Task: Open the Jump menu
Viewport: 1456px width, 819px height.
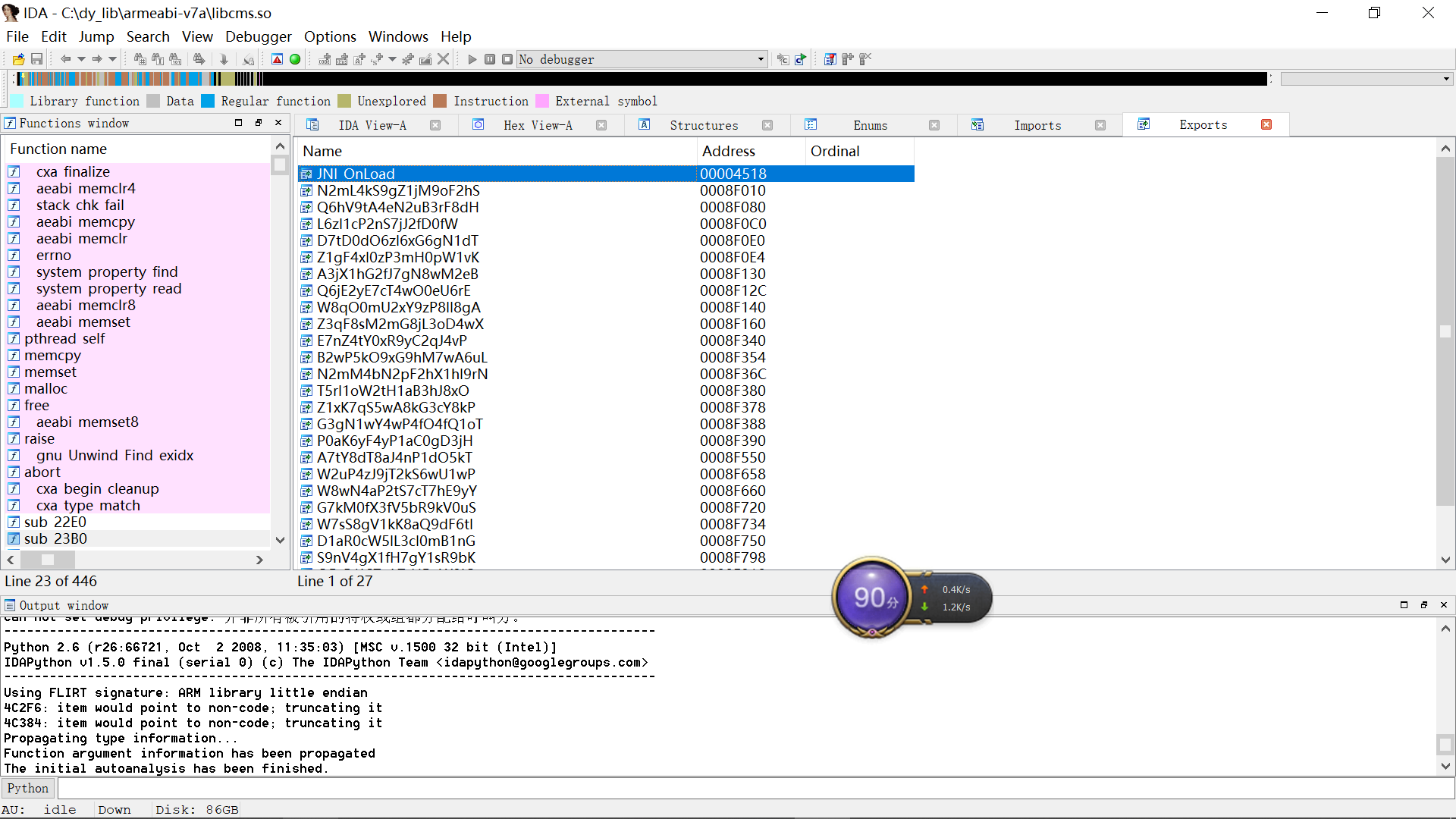Action: point(94,36)
